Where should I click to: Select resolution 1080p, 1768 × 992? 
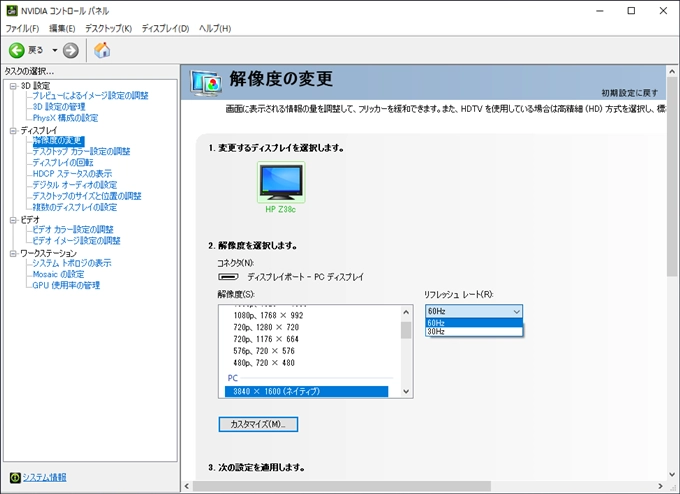[x=268, y=315]
